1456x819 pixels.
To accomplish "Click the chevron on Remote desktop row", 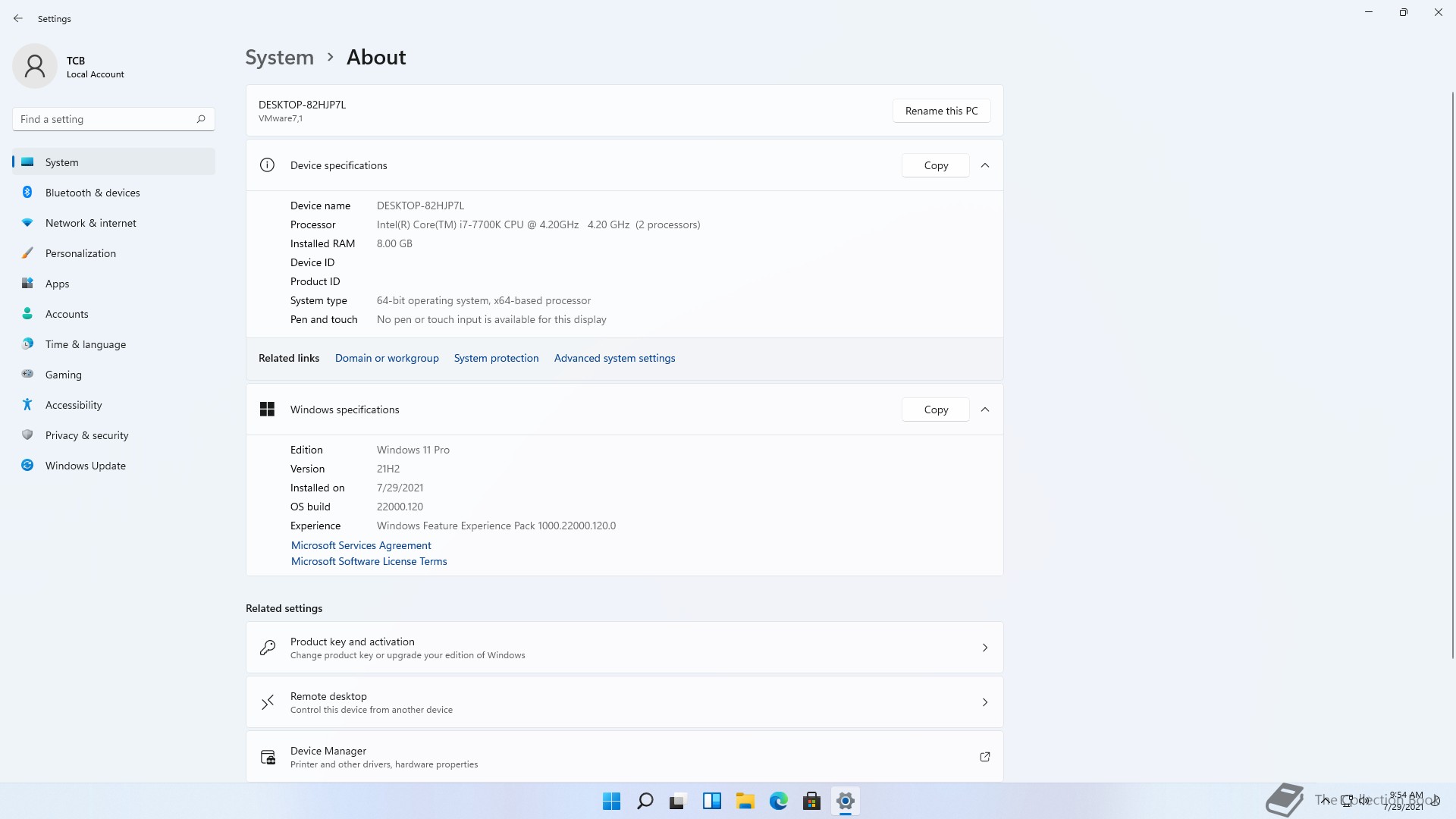I will [x=985, y=702].
